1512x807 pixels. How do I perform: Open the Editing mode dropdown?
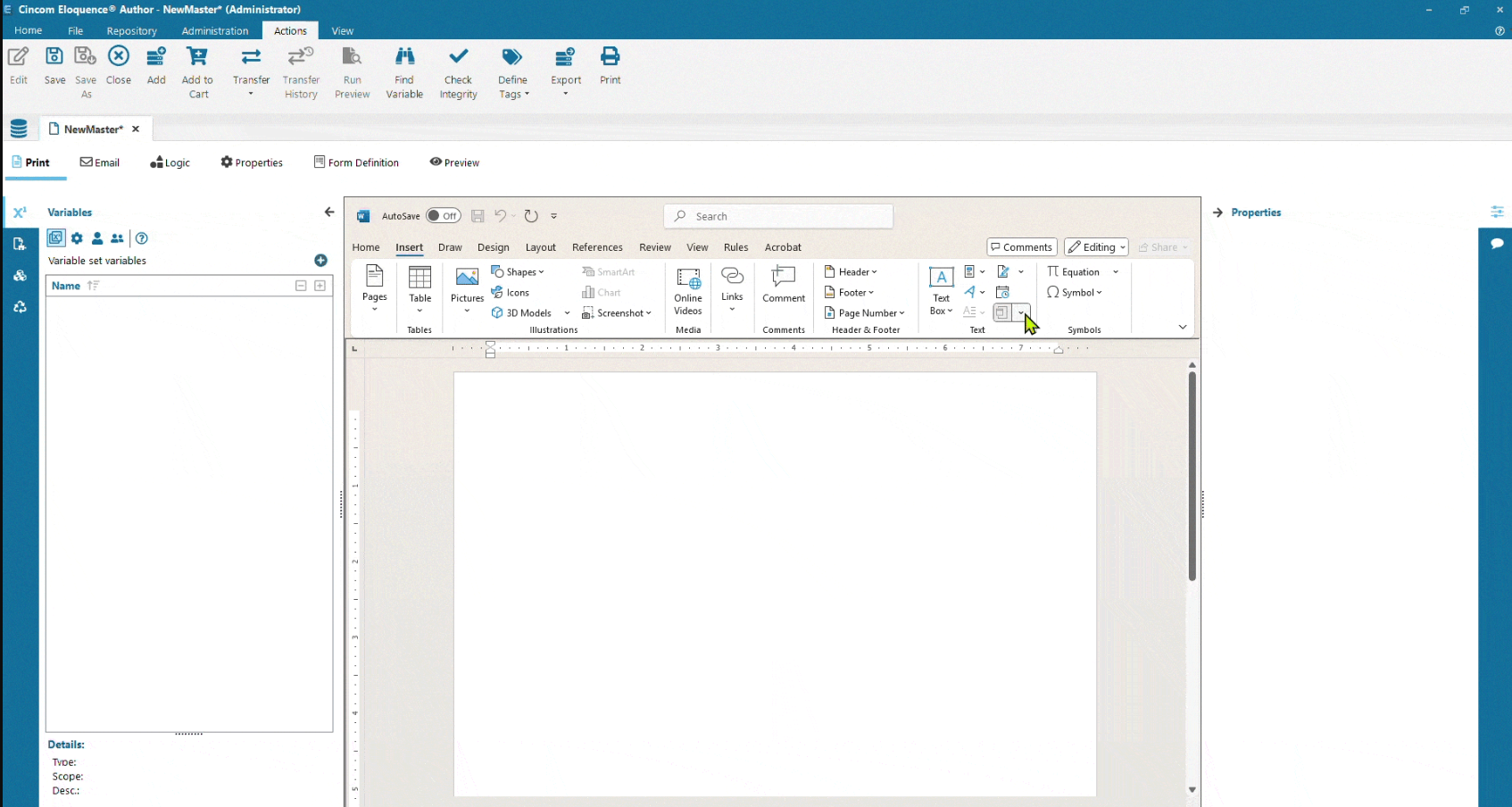pyautogui.click(x=1096, y=247)
